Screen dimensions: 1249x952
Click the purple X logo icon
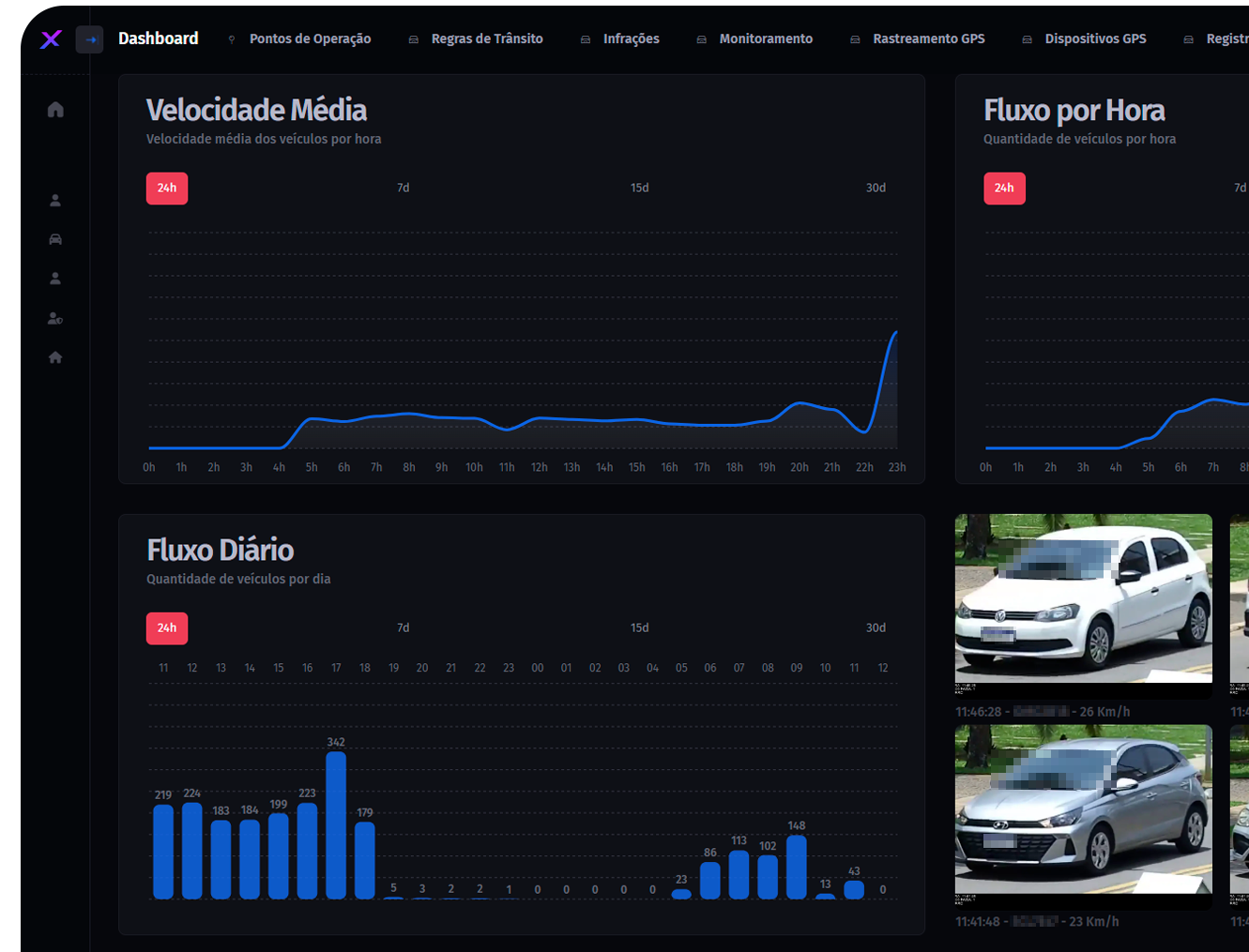pos(52,38)
